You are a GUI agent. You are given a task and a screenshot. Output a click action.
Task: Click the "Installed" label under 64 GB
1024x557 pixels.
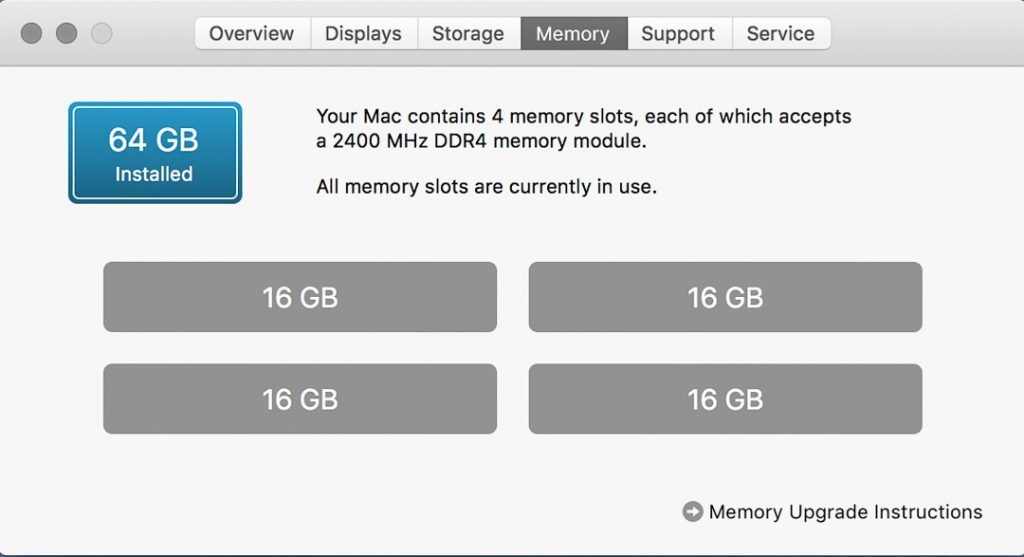coord(154,174)
